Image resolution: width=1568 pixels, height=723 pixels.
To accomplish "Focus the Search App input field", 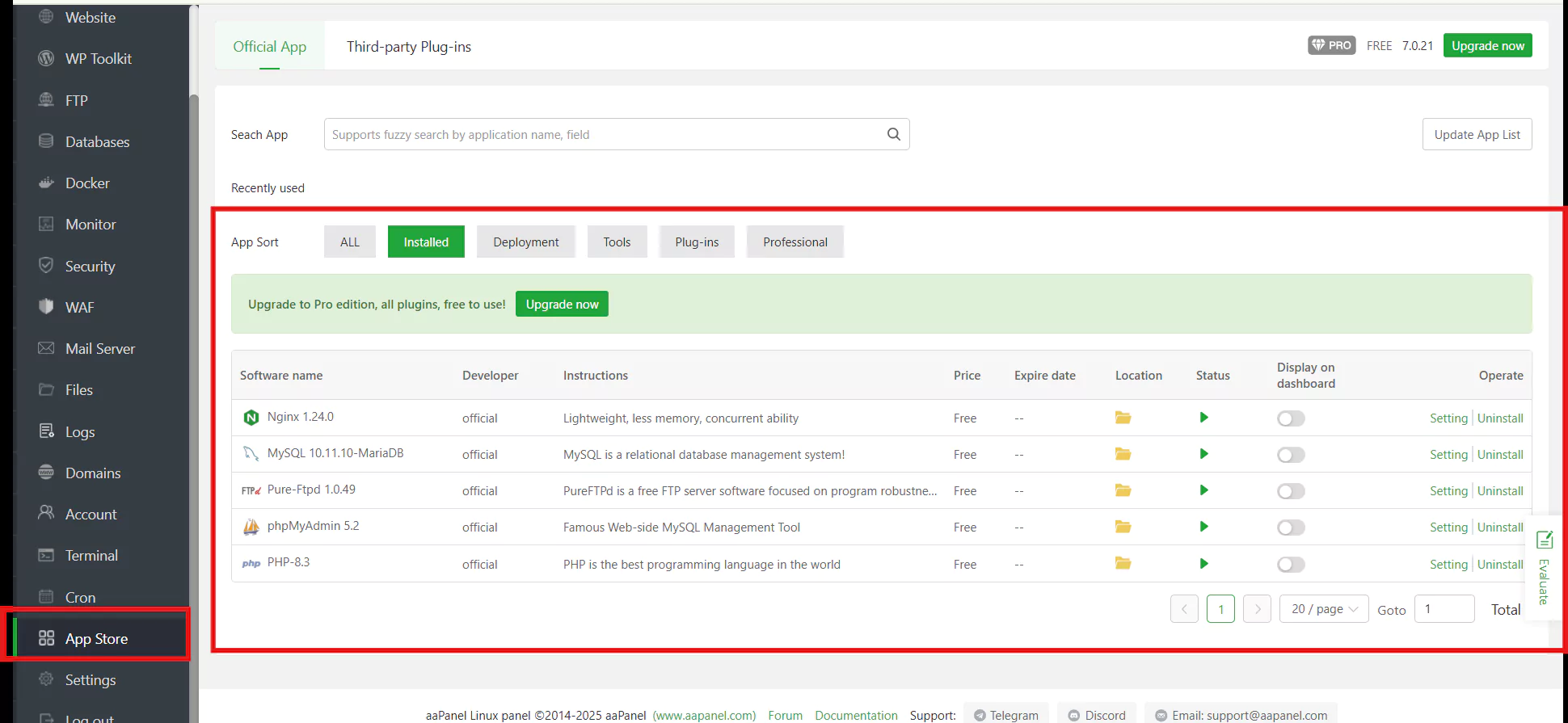I will tap(617, 134).
